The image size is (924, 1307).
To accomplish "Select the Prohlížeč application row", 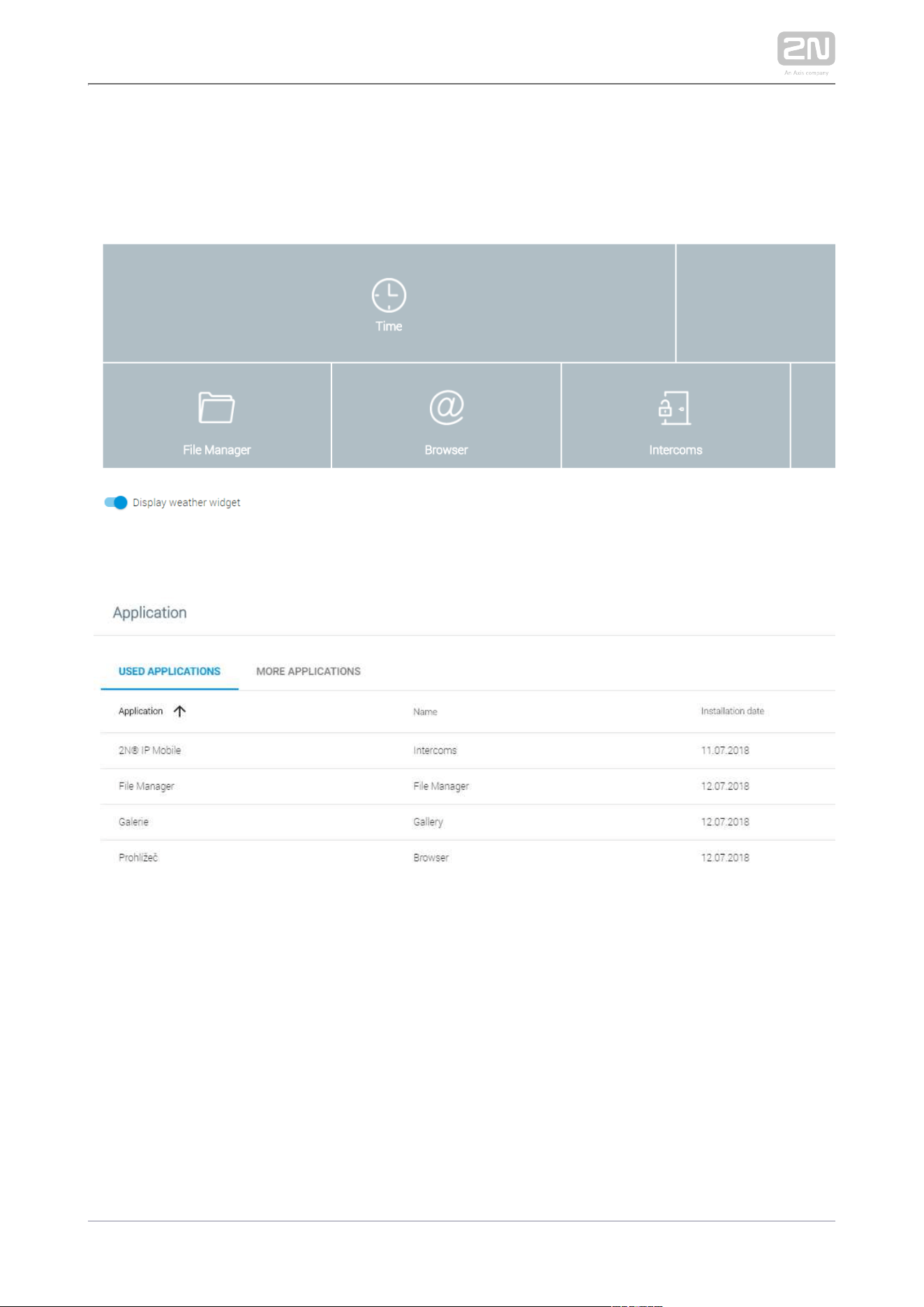I will 468,858.
